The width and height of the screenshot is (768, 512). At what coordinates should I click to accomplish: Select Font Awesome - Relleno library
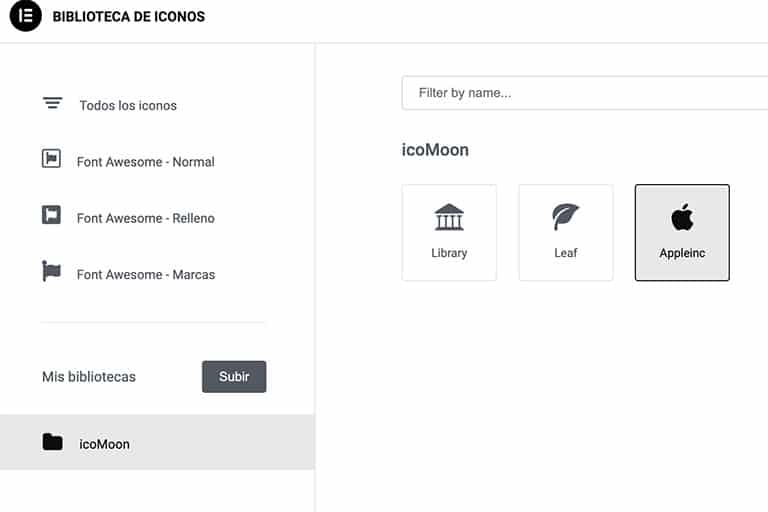click(x=145, y=218)
